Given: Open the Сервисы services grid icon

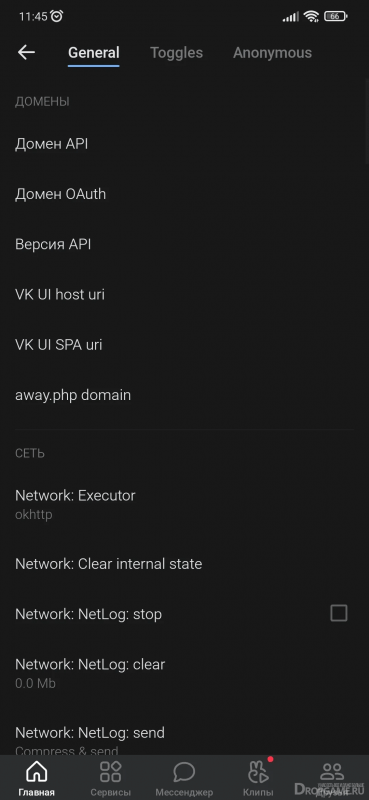Looking at the screenshot, I should click(110, 771).
